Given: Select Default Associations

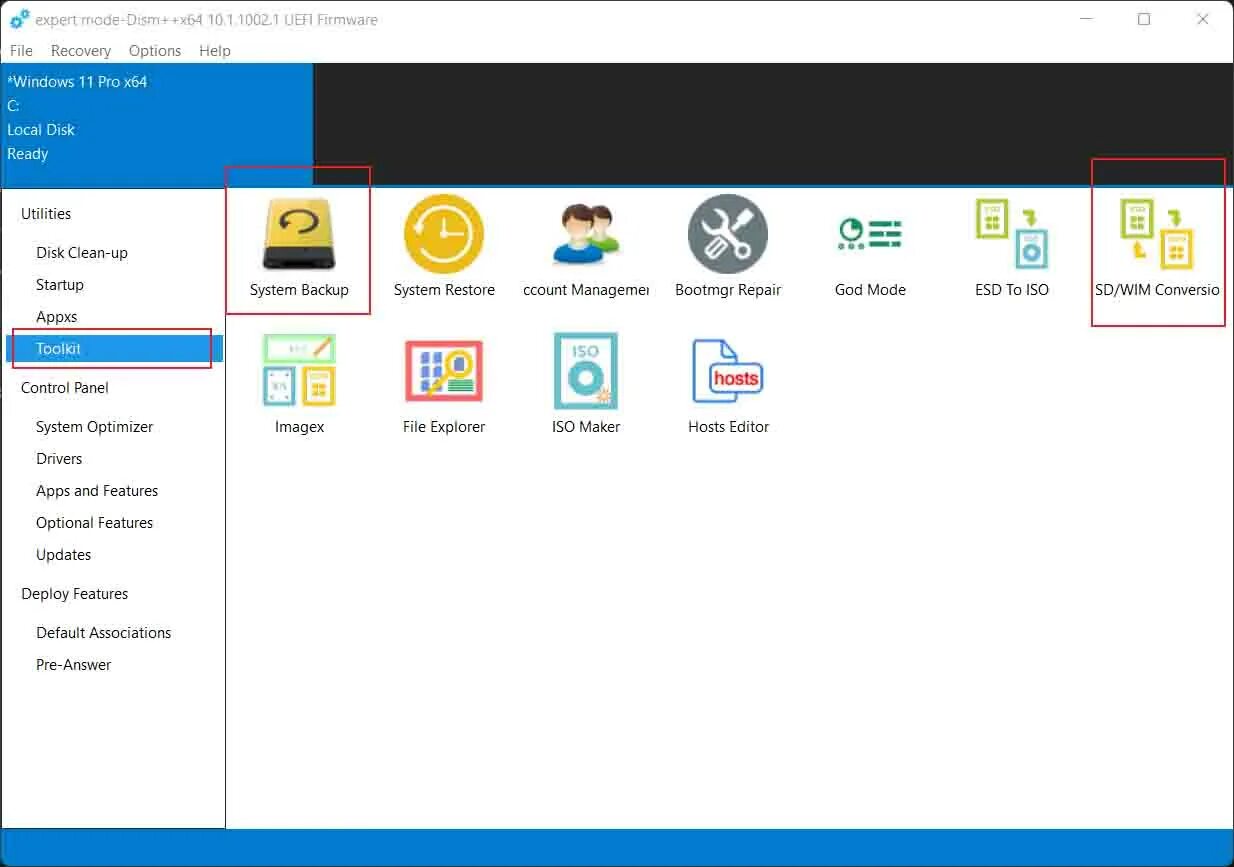Looking at the screenshot, I should coord(104,632).
